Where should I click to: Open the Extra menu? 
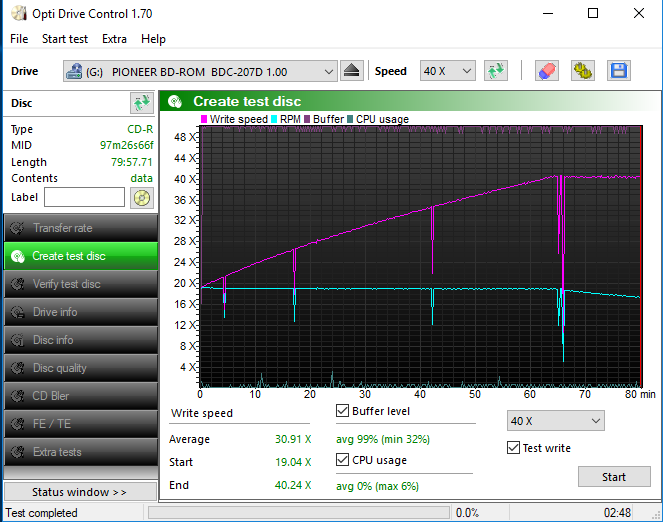point(114,39)
